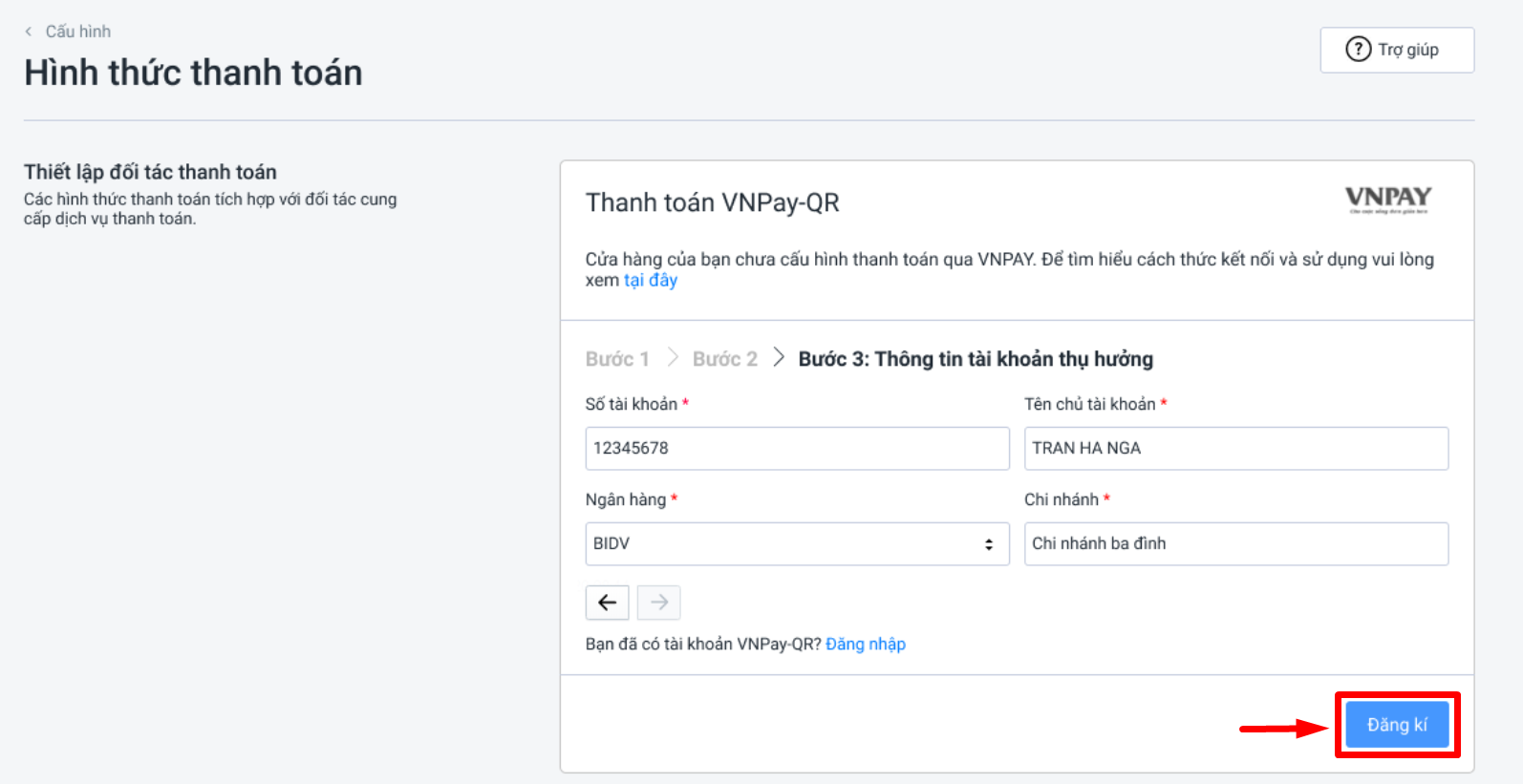Click the left arrow to go back a step
Image resolution: width=1523 pixels, height=784 pixels.
(607, 602)
